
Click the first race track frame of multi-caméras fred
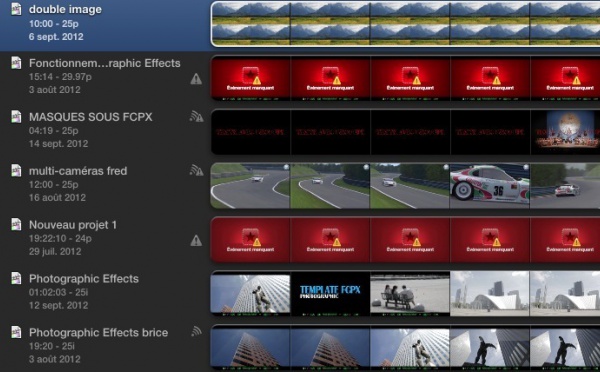coord(250,186)
